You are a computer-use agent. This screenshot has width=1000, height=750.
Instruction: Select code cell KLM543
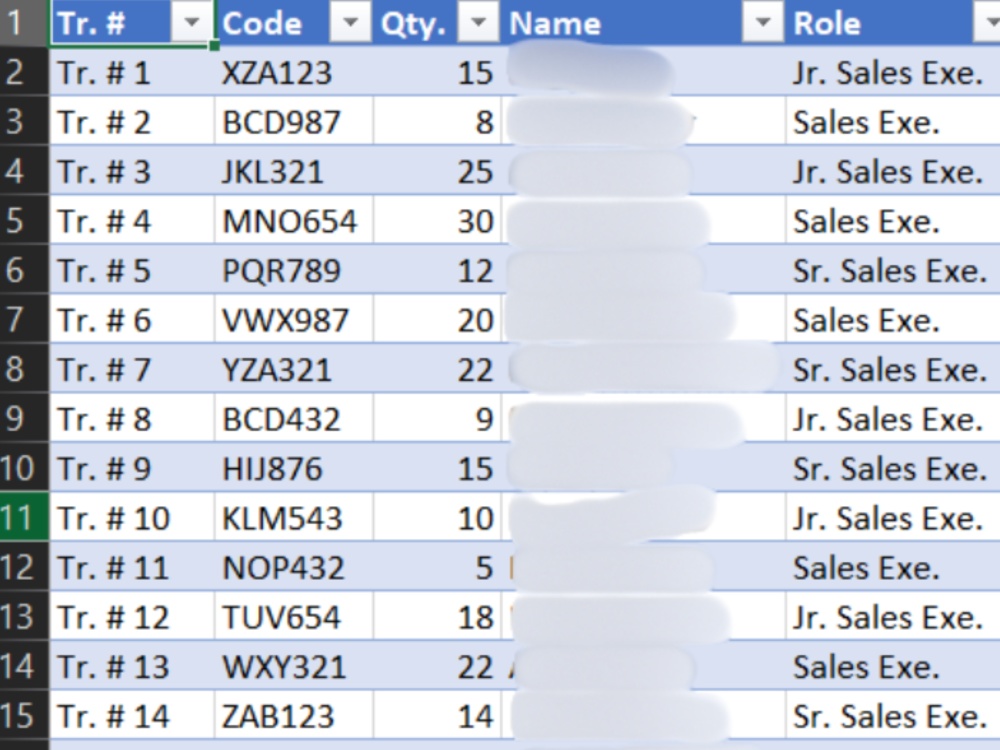[x=294, y=517]
